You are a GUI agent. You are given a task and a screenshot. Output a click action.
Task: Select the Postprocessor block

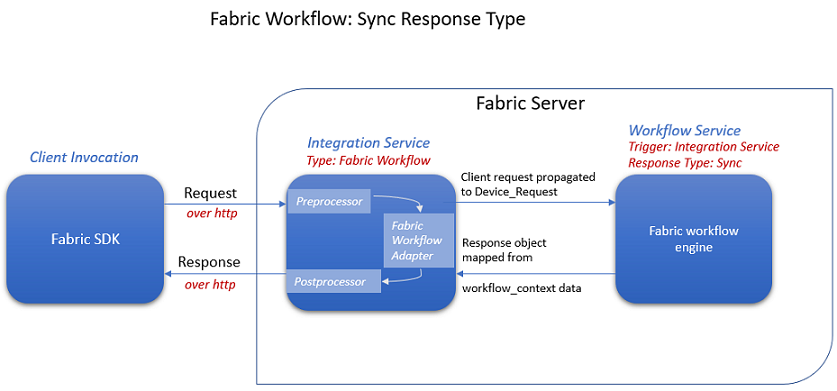pos(334,281)
